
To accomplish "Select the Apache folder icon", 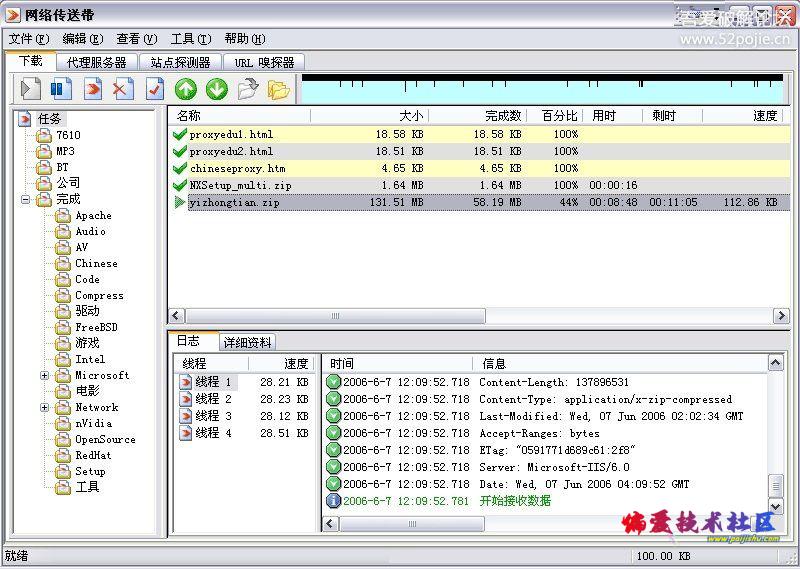I will pos(63,216).
